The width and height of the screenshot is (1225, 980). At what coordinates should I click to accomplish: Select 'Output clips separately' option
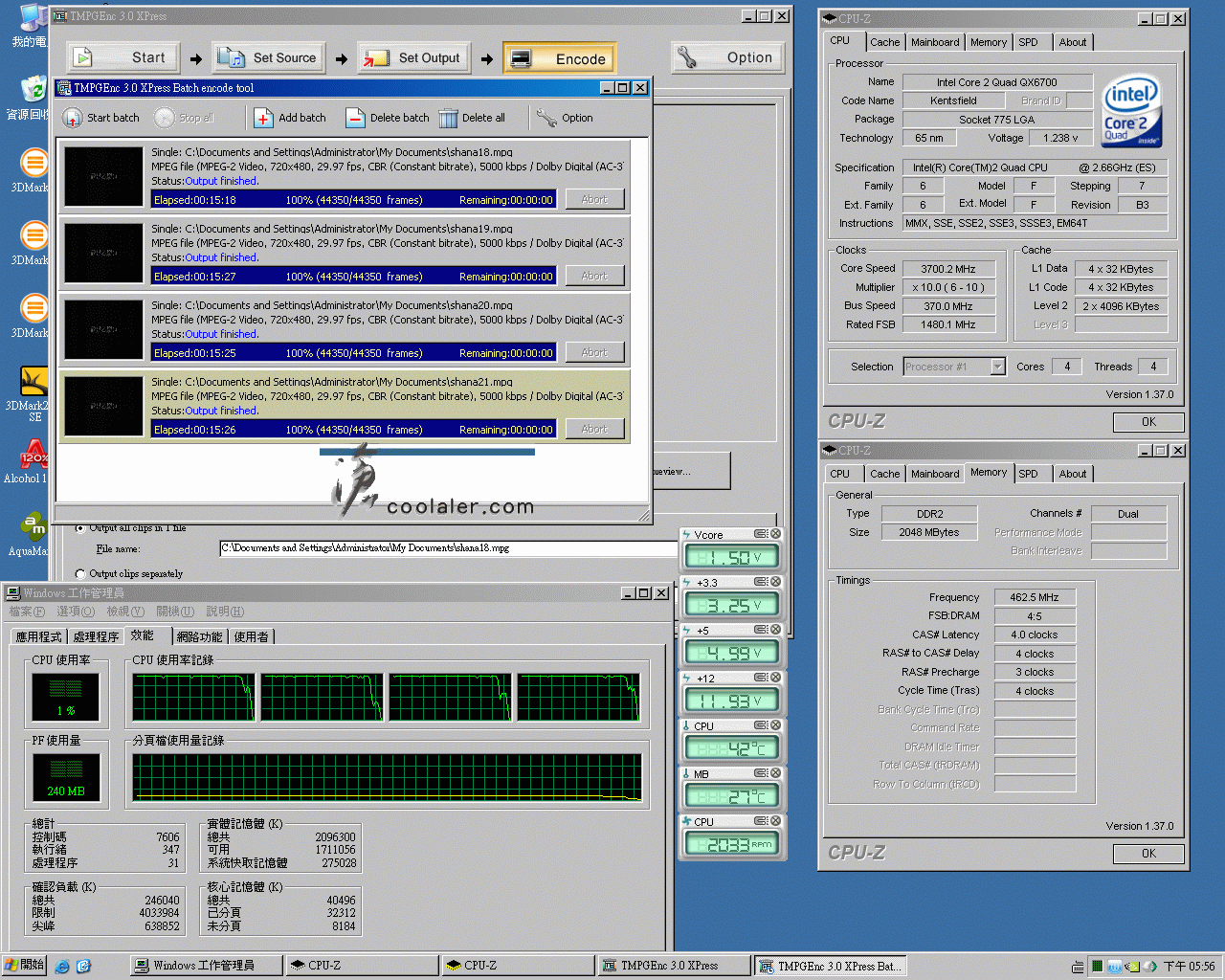click(80, 574)
